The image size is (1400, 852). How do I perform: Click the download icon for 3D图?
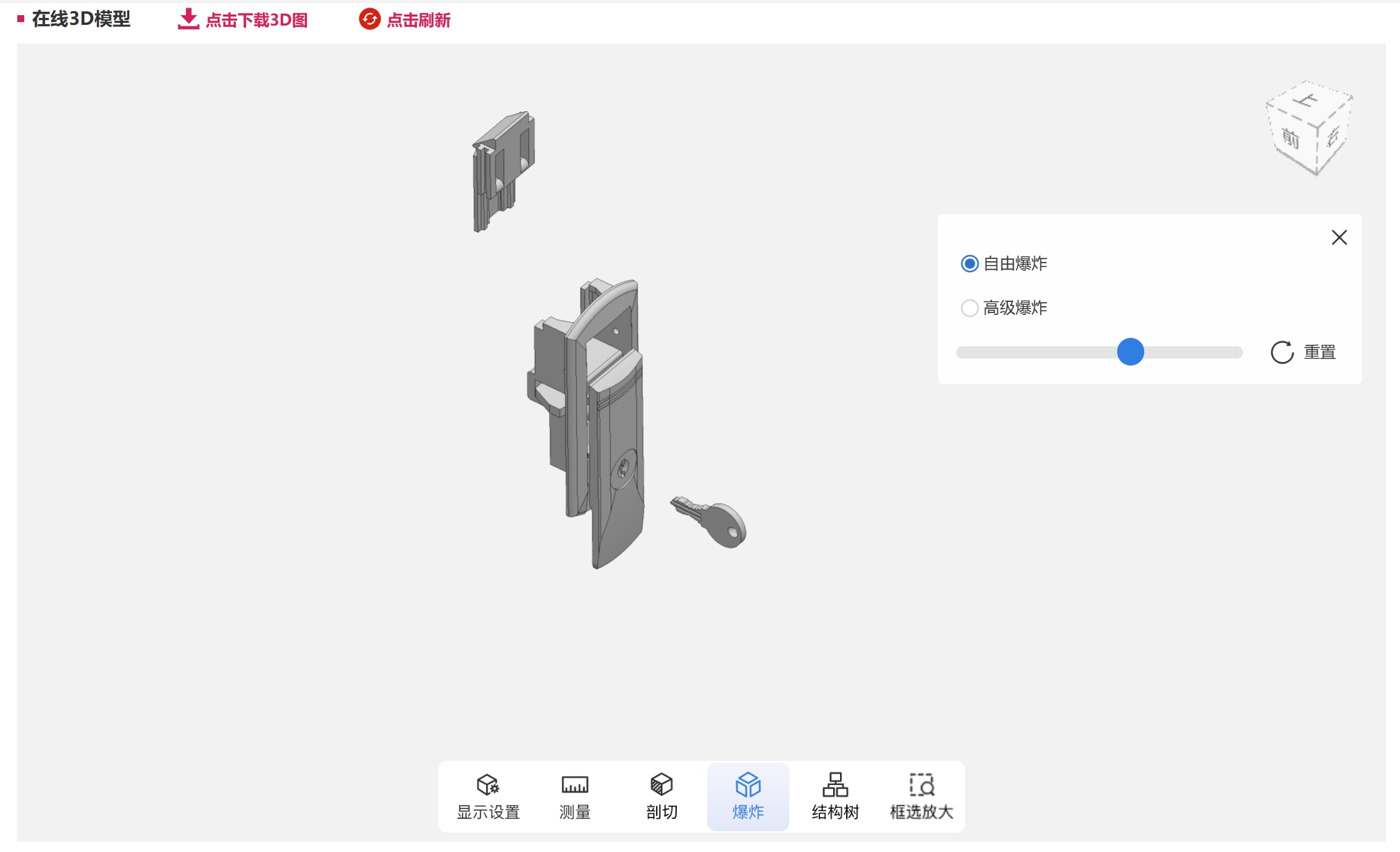tap(188, 19)
